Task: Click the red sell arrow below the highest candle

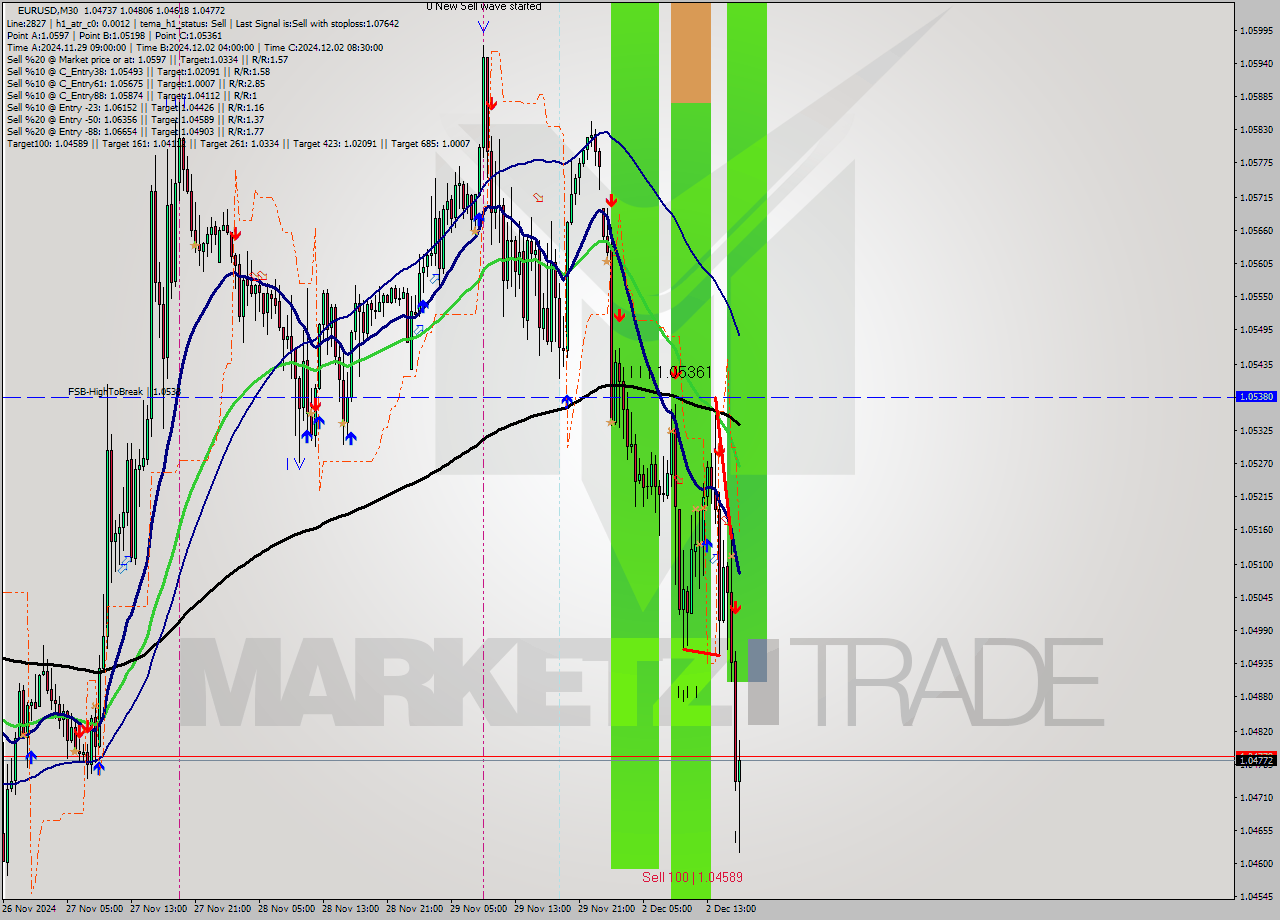Action: tap(491, 103)
